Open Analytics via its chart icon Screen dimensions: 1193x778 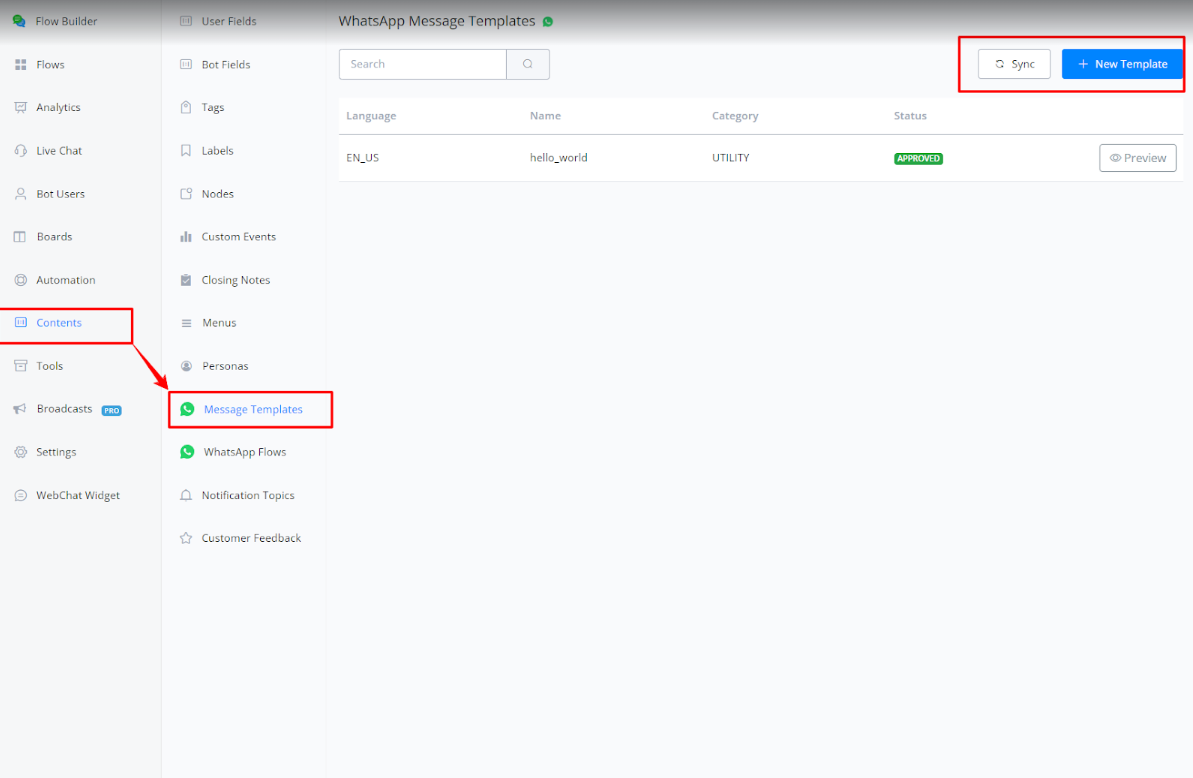[20, 108]
